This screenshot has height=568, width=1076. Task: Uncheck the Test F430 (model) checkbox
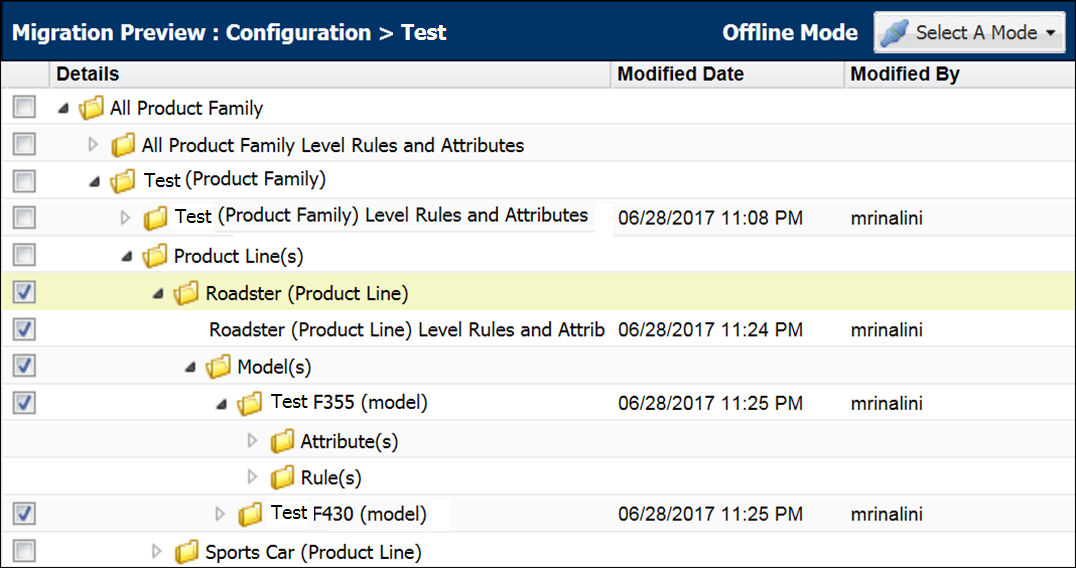coord(25,514)
